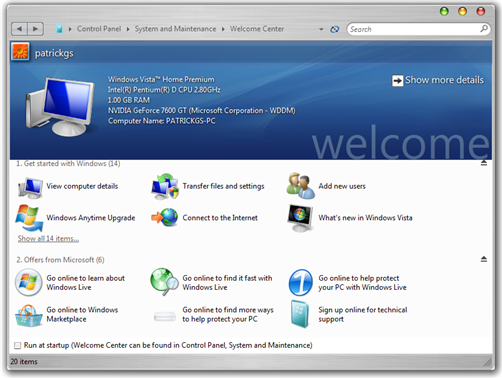
Task: Open Sign up online for technical support text
Action: [363, 314]
